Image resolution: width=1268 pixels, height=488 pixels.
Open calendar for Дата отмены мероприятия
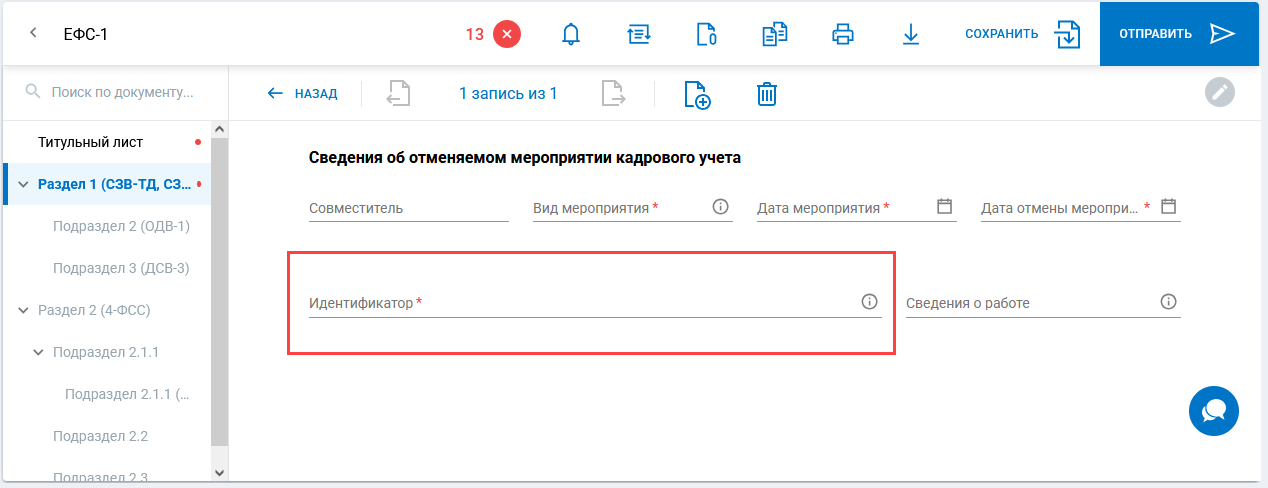pos(1168,207)
